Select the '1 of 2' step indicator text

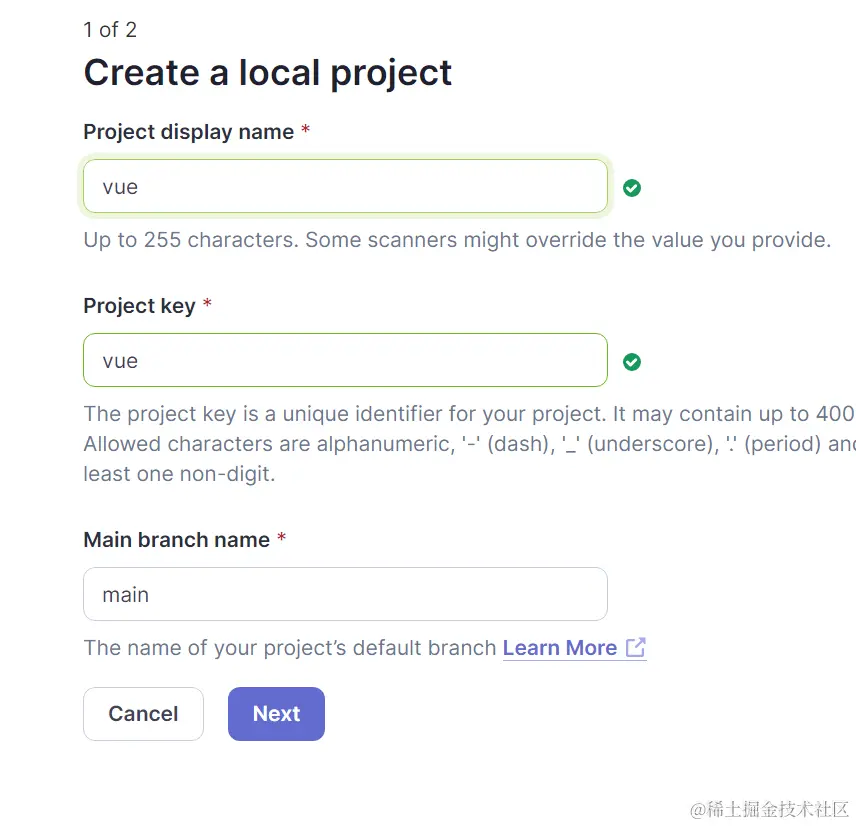[x=110, y=30]
